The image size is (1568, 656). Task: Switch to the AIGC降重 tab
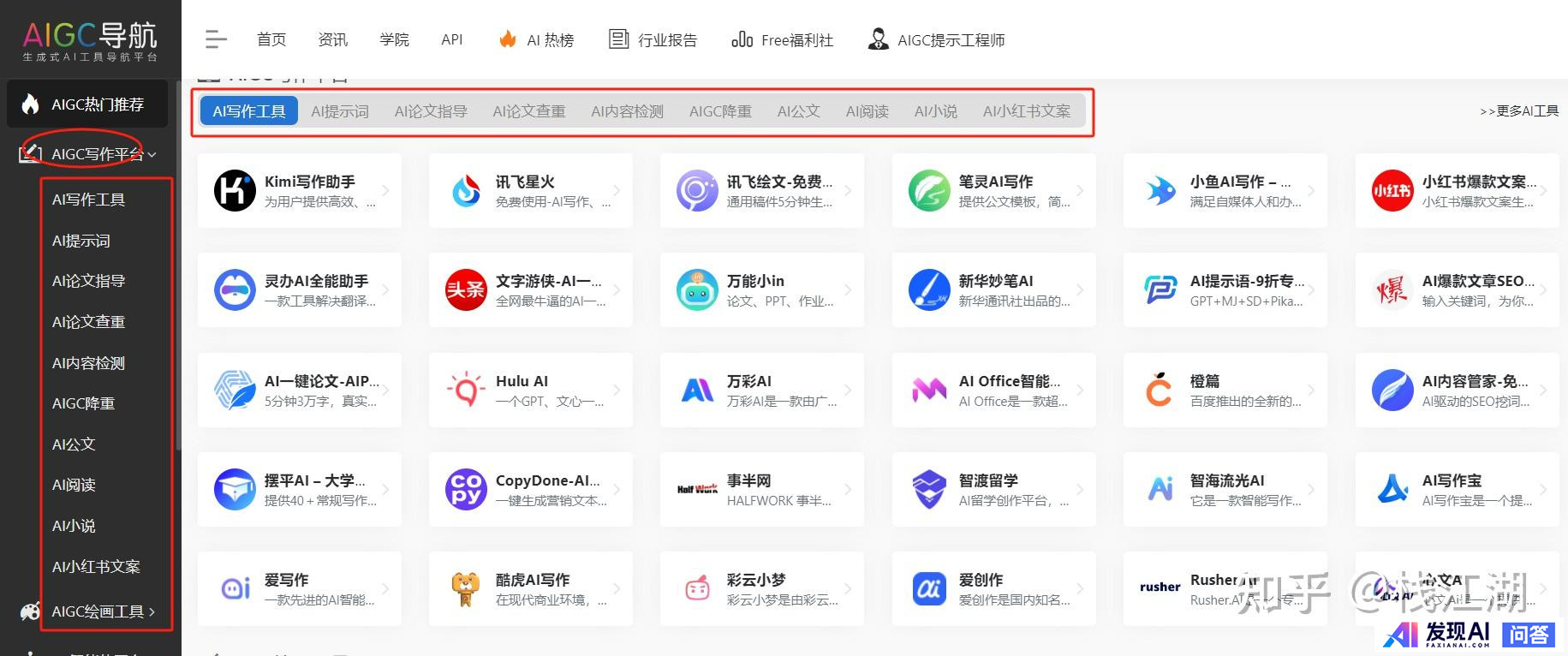click(720, 111)
